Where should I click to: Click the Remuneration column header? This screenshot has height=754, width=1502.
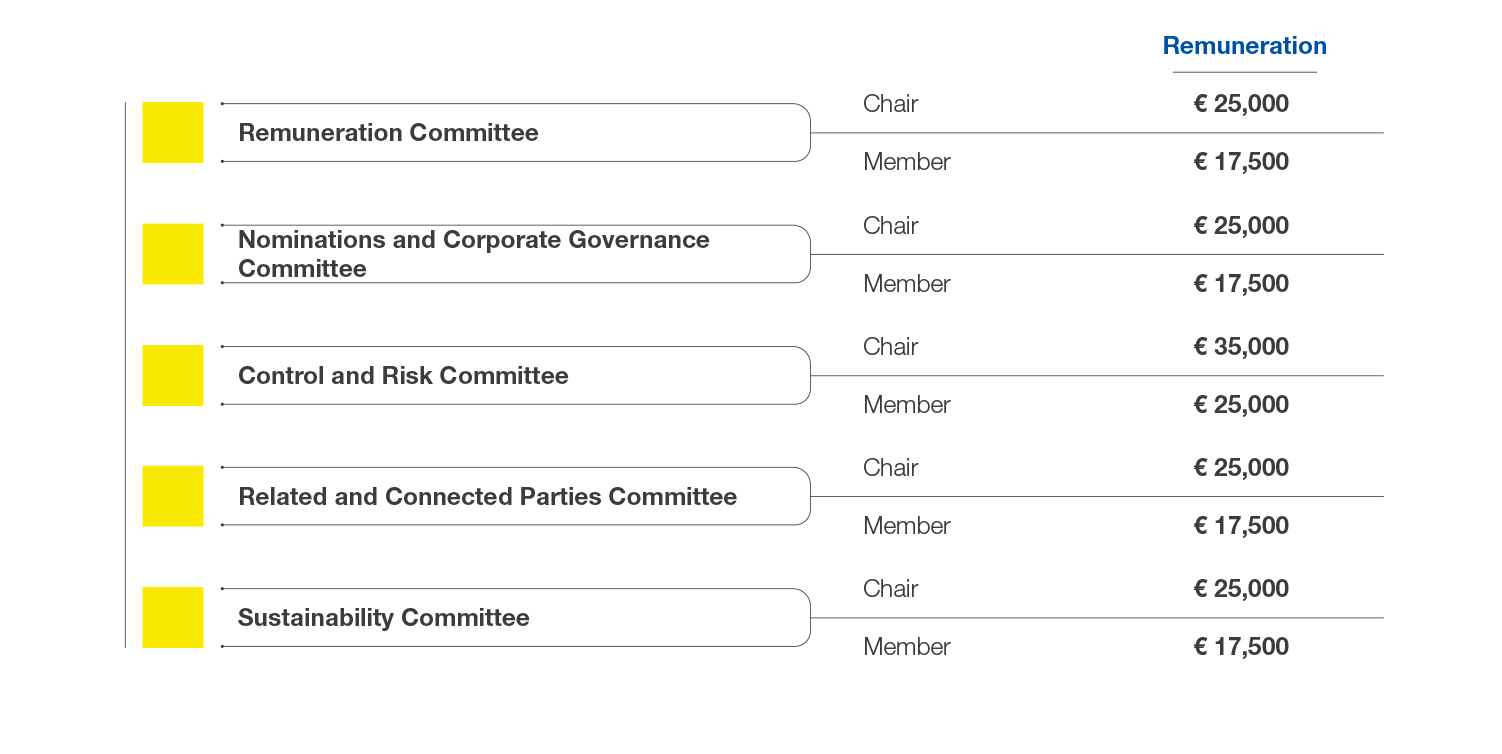(x=1244, y=46)
